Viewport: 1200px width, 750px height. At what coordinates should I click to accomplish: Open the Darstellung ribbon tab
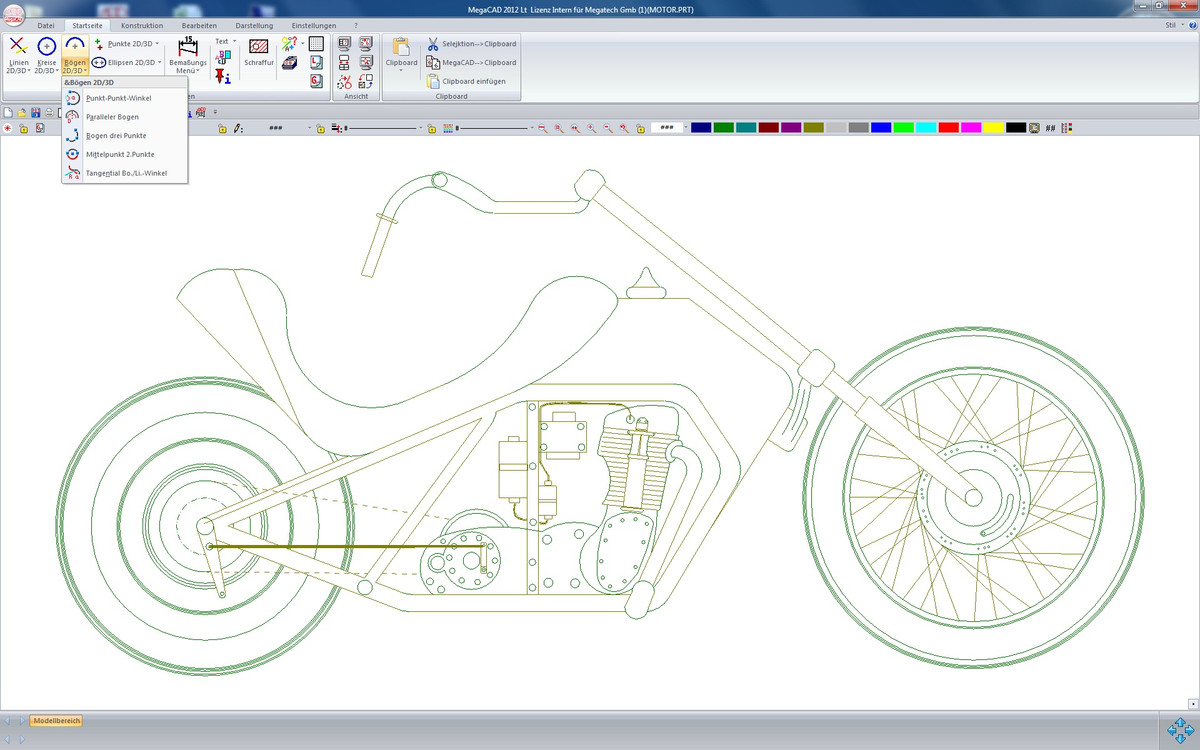point(253,25)
